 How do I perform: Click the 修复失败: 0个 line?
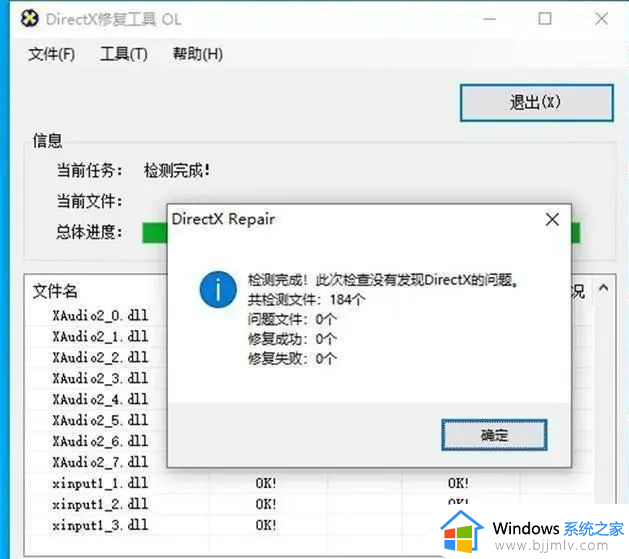(x=292, y=358)
